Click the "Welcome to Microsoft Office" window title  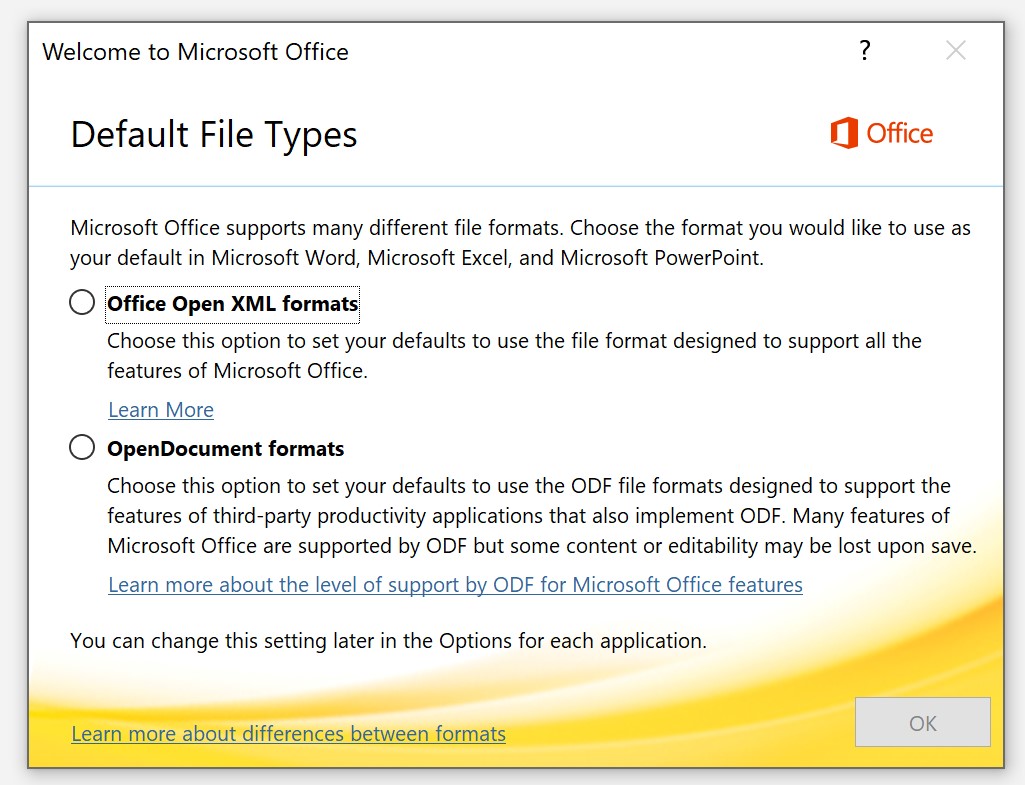(x=195, y=52)
